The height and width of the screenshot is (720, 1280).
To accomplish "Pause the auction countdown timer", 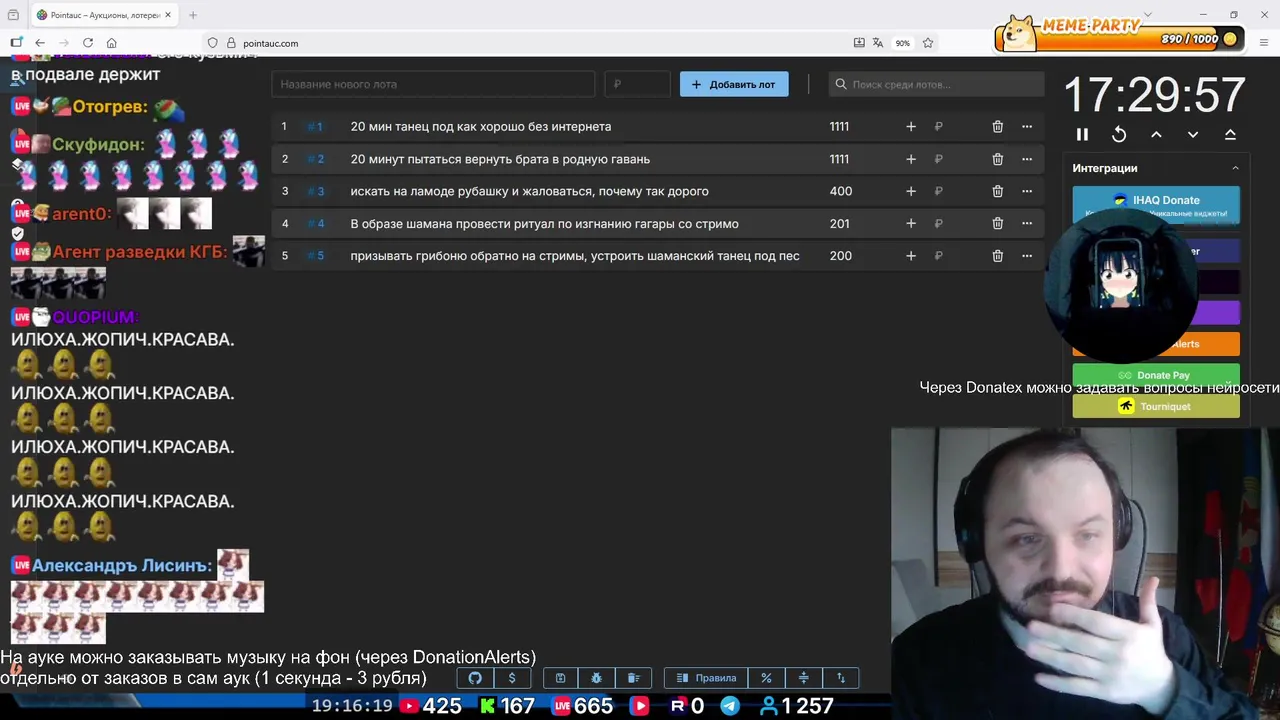I will pos(1082,134).
